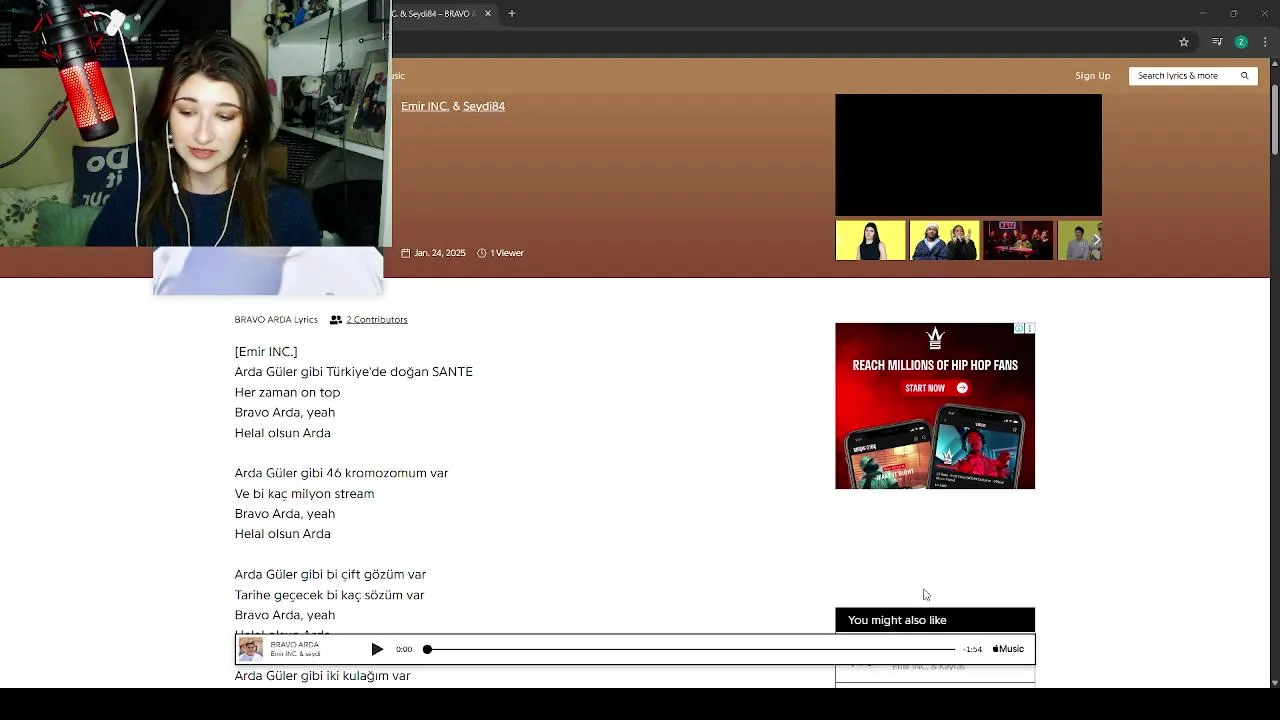
Task: Click the contributors people icon
Action: 336,320
